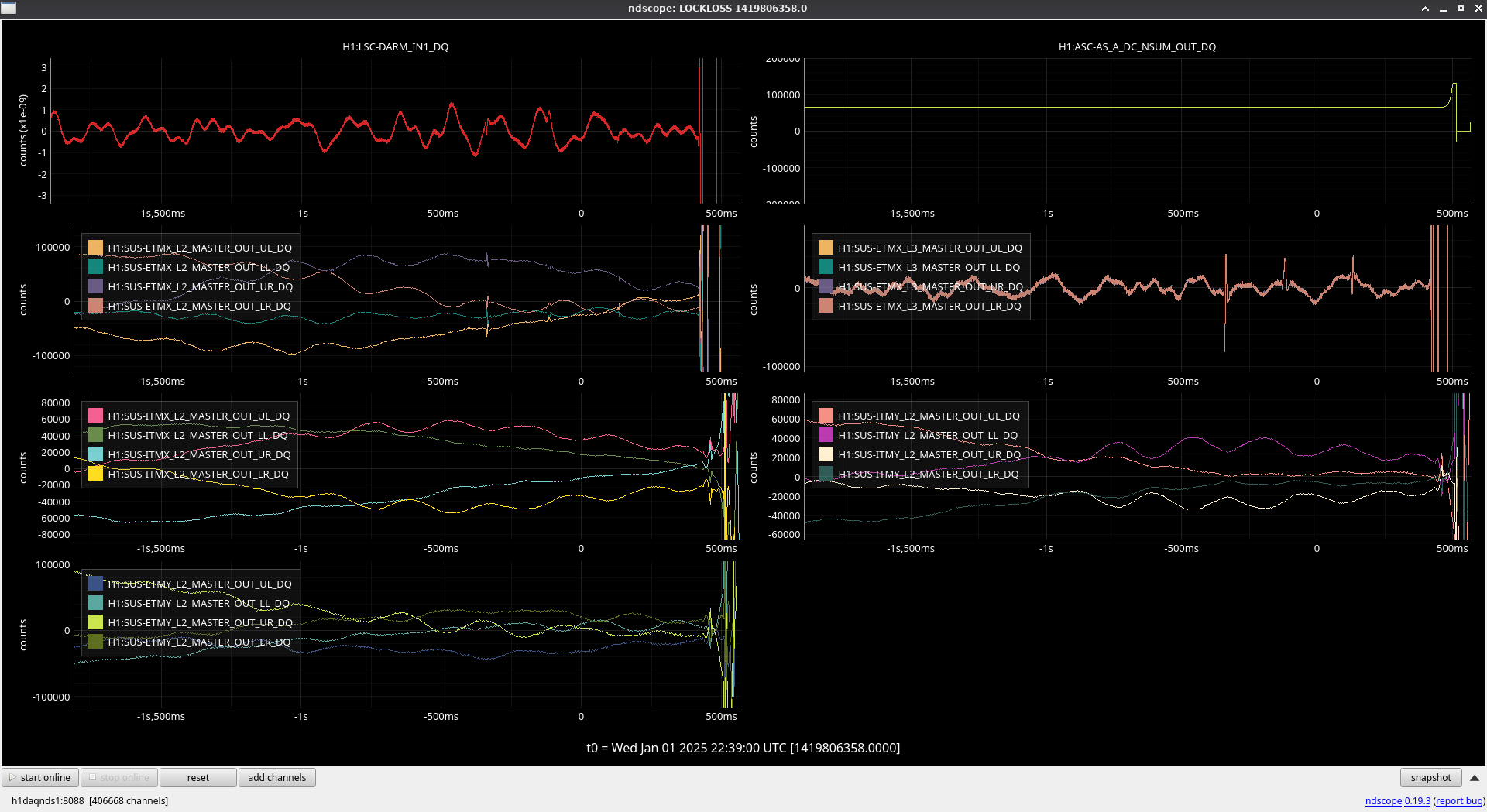Open the ndscope project link
1487x812 pixels.
pos(1383,800)
